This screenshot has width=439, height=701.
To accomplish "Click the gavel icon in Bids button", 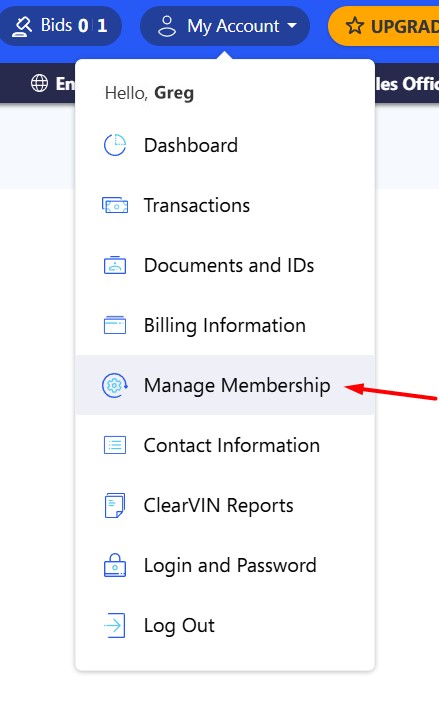I will (x=22, y=26).
